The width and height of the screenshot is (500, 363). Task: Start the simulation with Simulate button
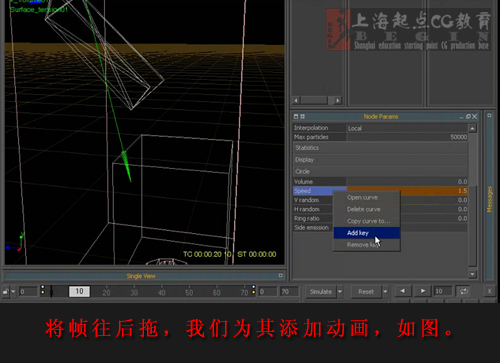(x=321, y=292)
